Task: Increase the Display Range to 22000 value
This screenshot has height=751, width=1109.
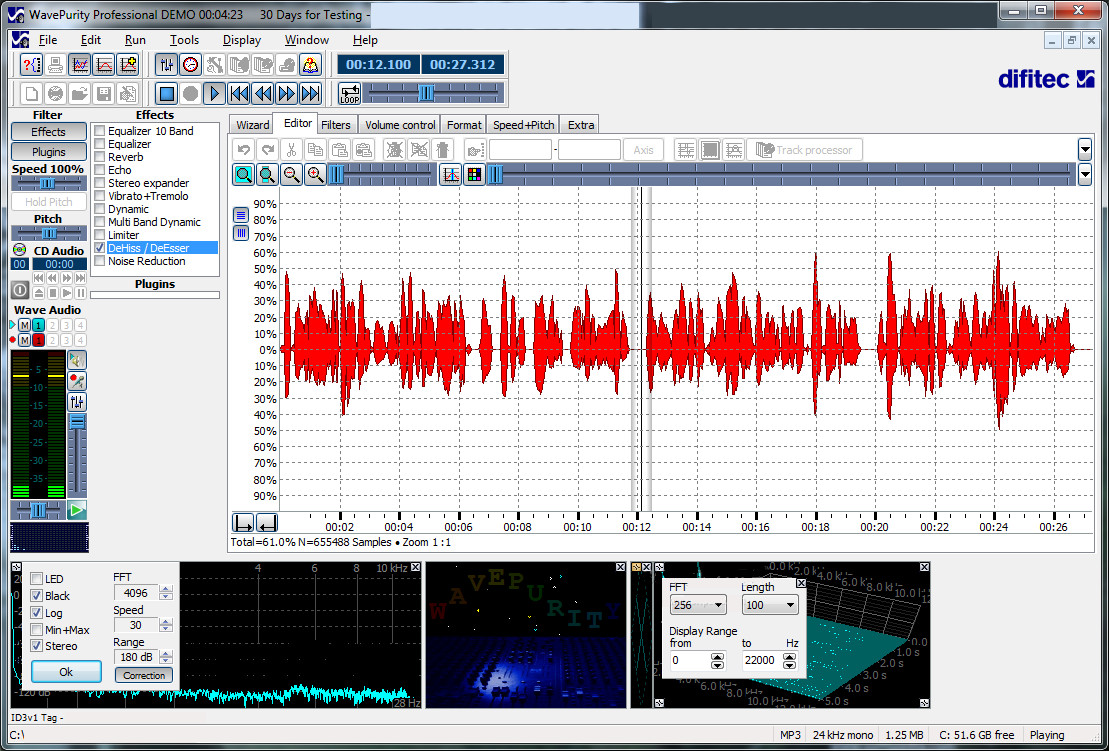Action: tap(790, 657)
